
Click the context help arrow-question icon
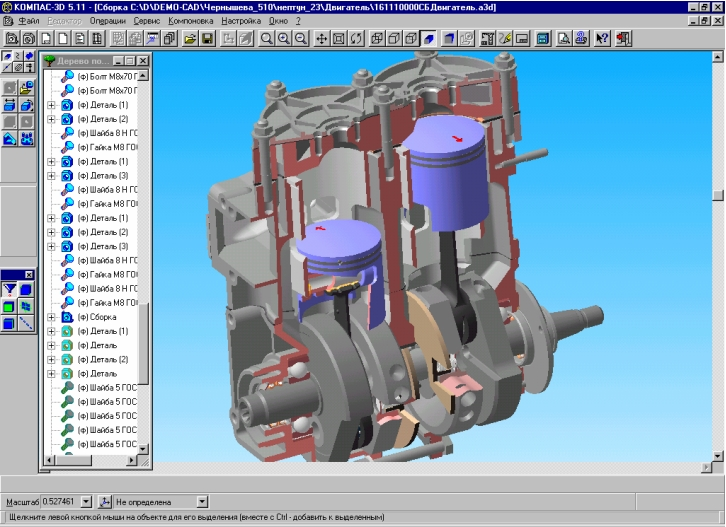[602, 38]
